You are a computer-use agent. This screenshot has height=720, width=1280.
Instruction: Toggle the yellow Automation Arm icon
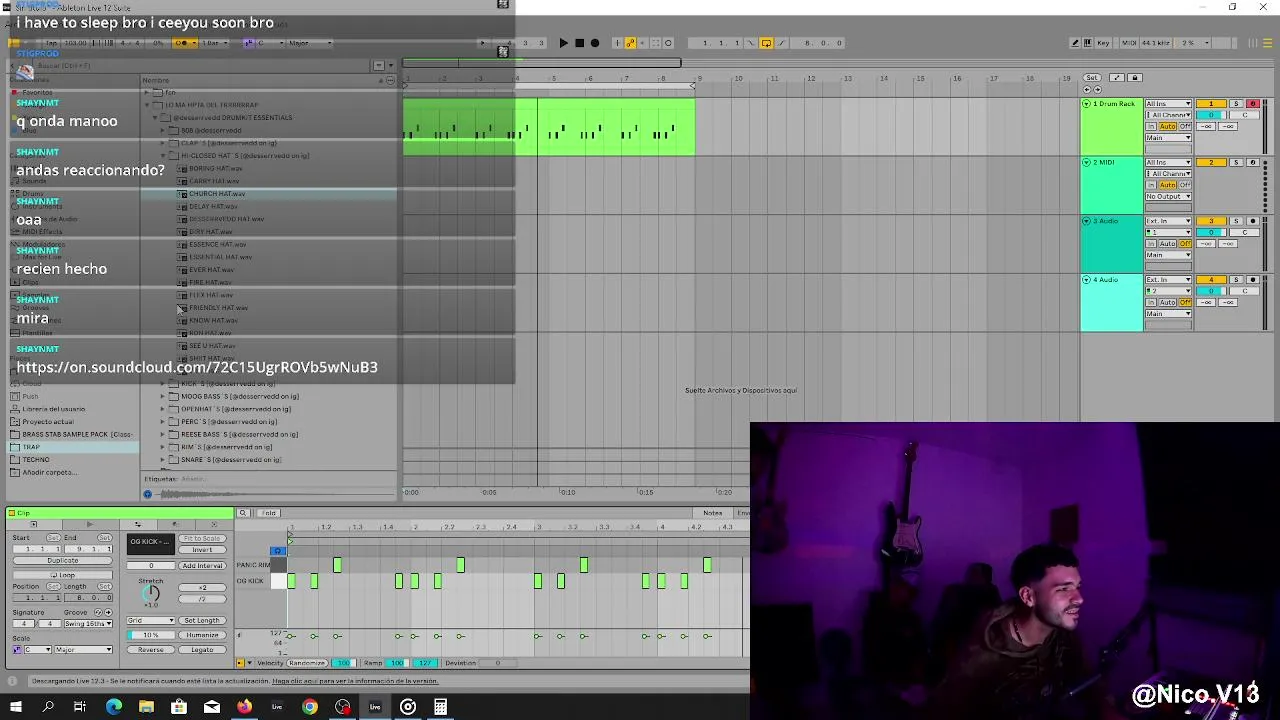point(630,43)
